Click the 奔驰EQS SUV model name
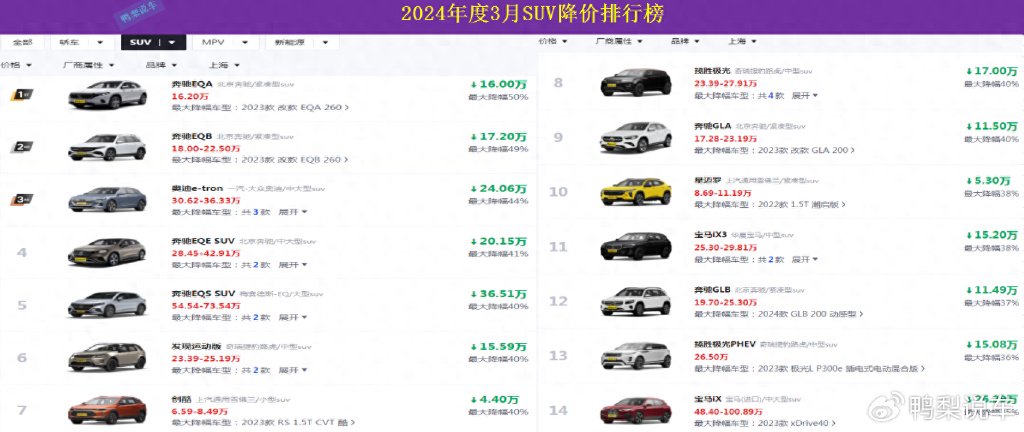Viewport: 1024px width, 432px height. tap(202, 294)
